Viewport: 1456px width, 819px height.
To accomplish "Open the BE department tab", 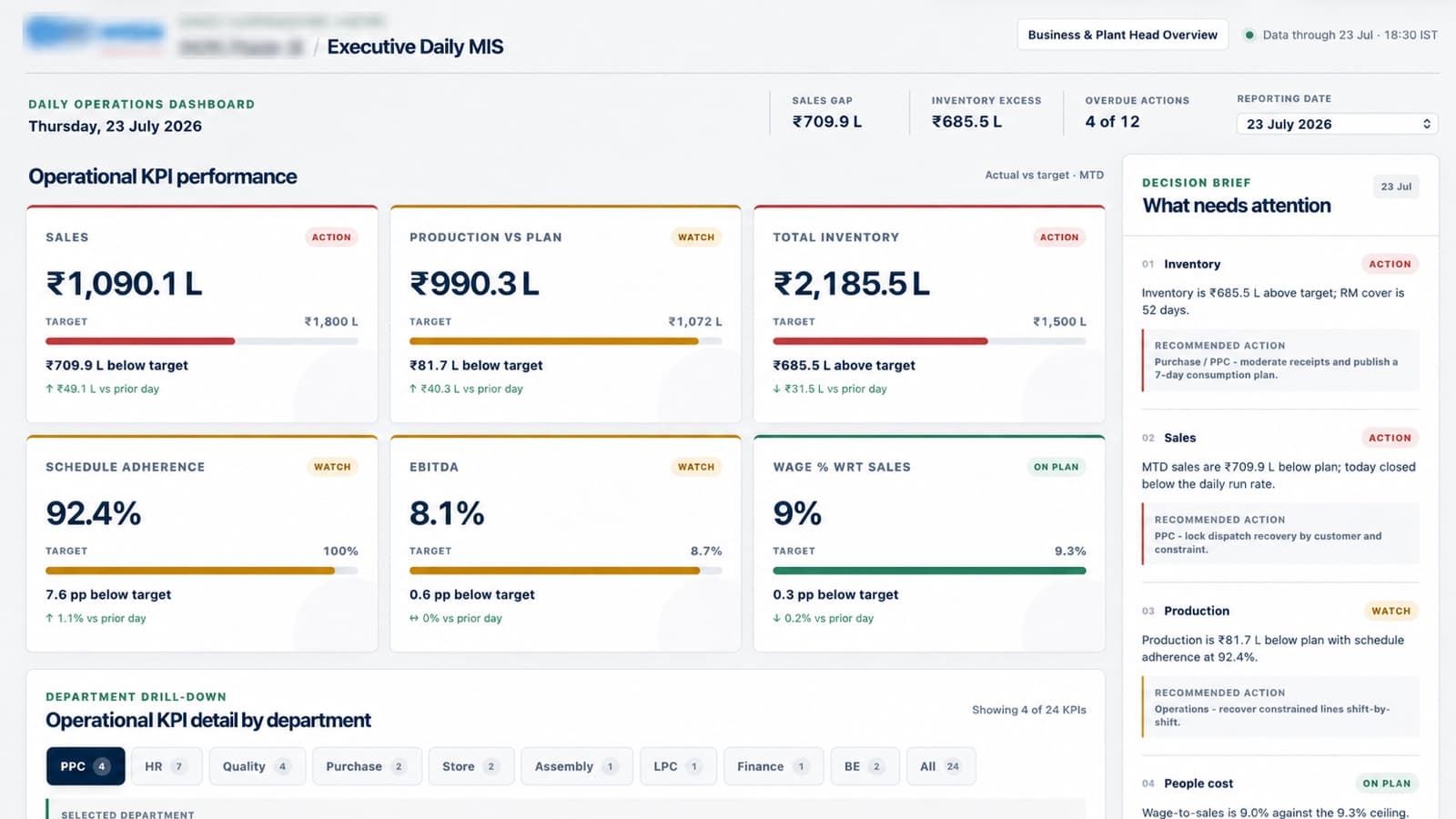I will pos(864,766).
